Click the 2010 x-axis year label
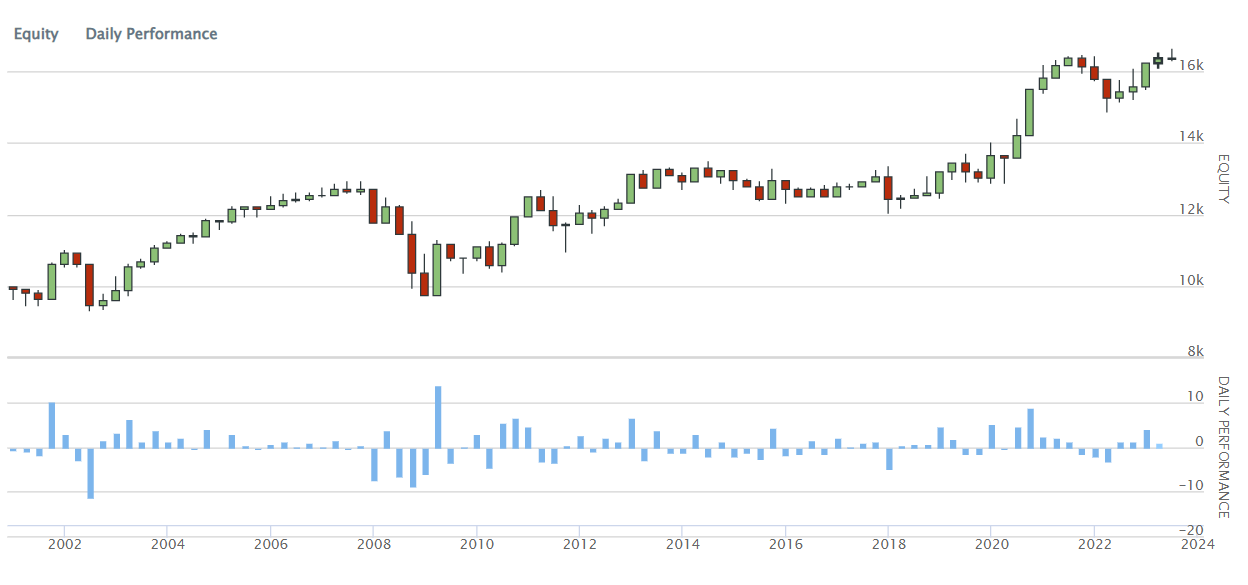Image resolution: width=1248 pixels, height=585 pixels. coord(476,545)
